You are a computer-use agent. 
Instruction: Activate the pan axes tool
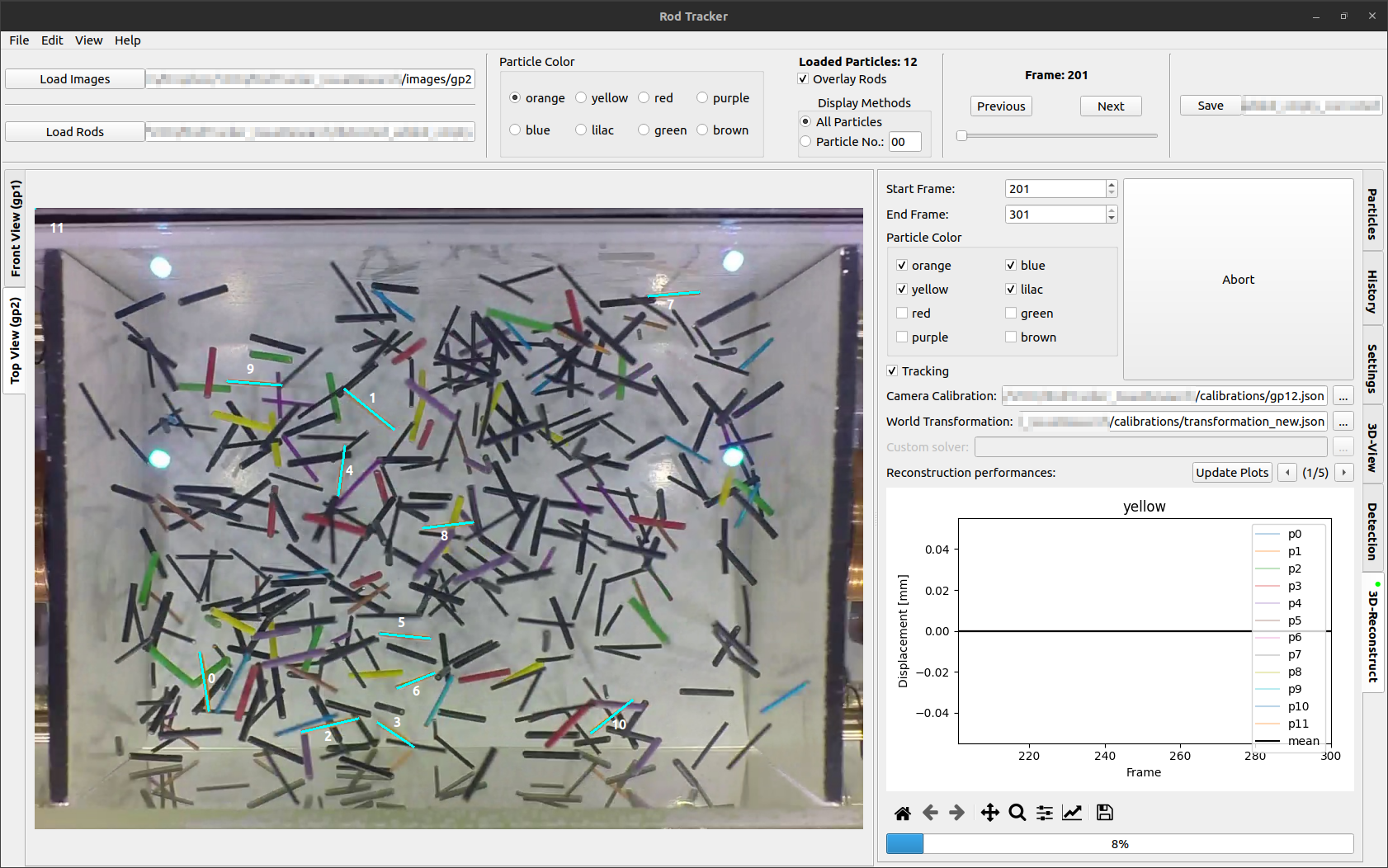pos(990,814)
